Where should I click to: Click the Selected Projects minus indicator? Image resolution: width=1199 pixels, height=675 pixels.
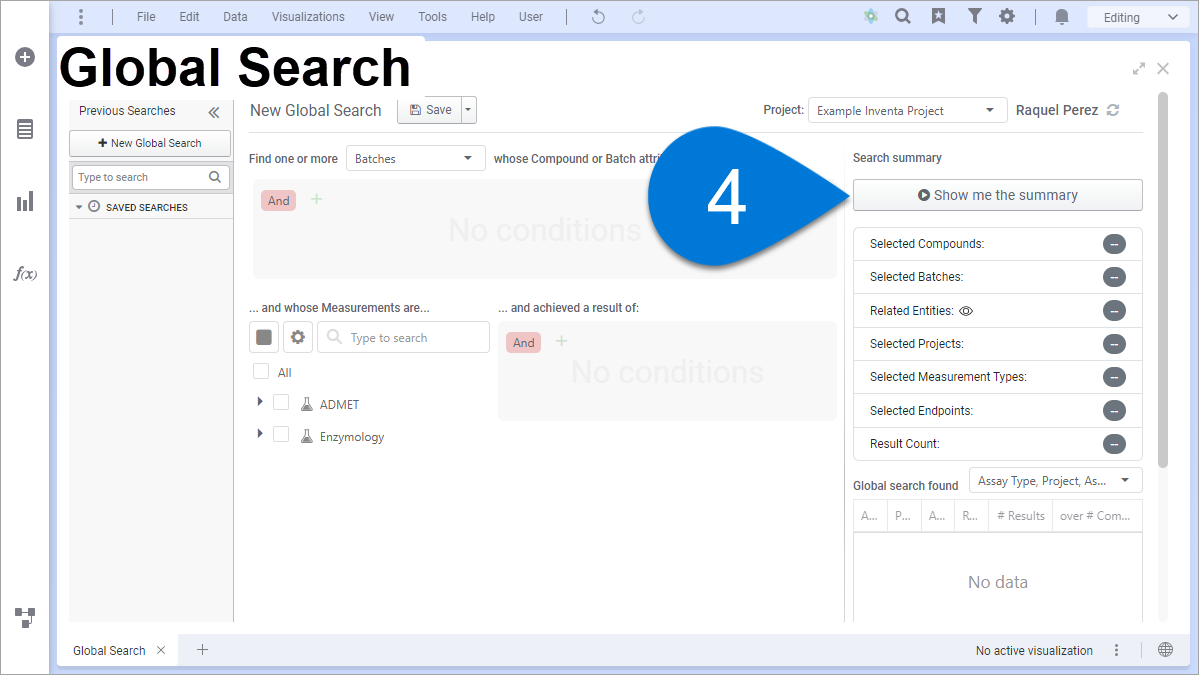point(1114,344)
